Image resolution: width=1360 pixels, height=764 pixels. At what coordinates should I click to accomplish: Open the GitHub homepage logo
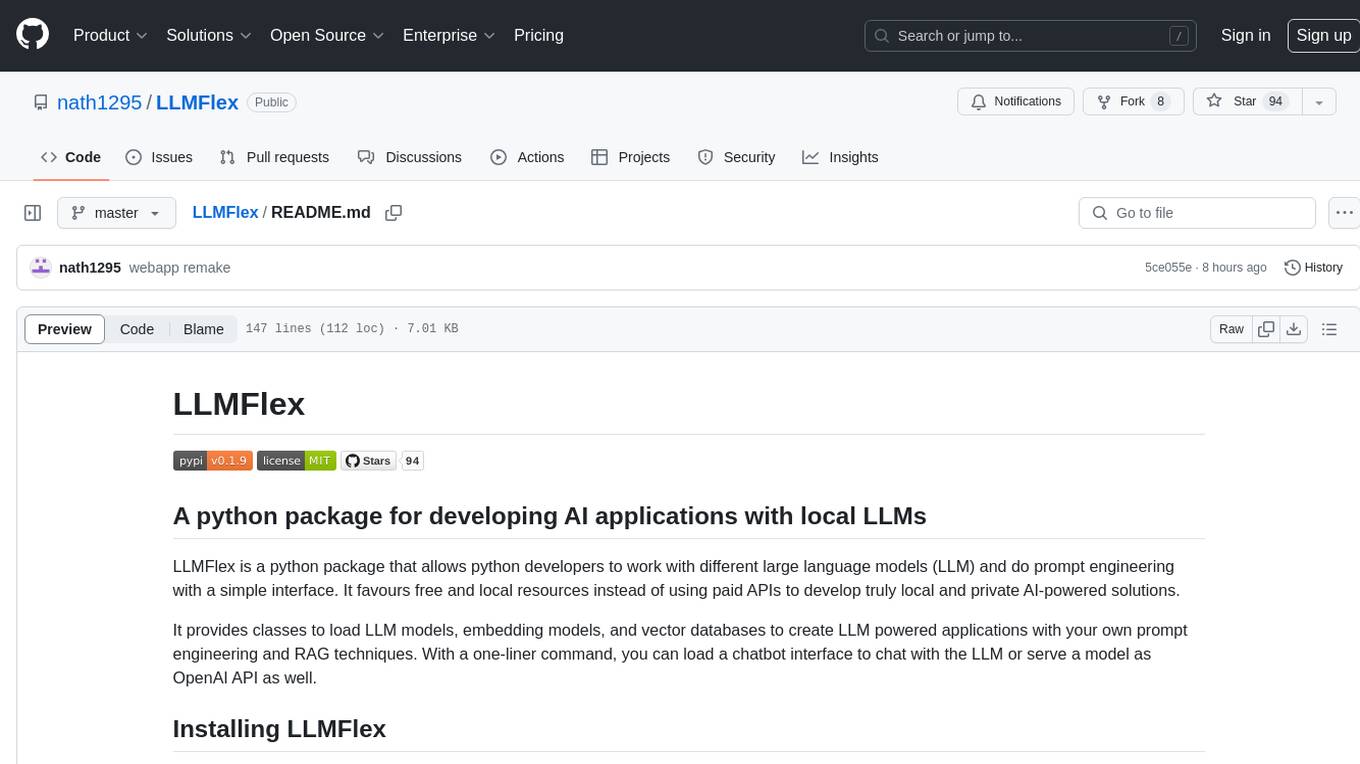tap(33, 35)
